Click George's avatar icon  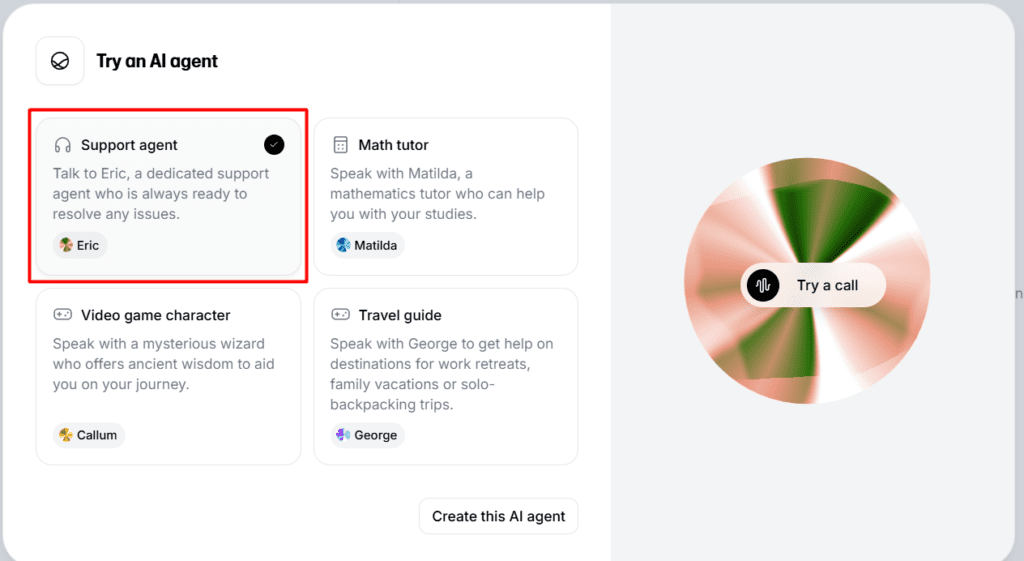(x=343, y=435)
